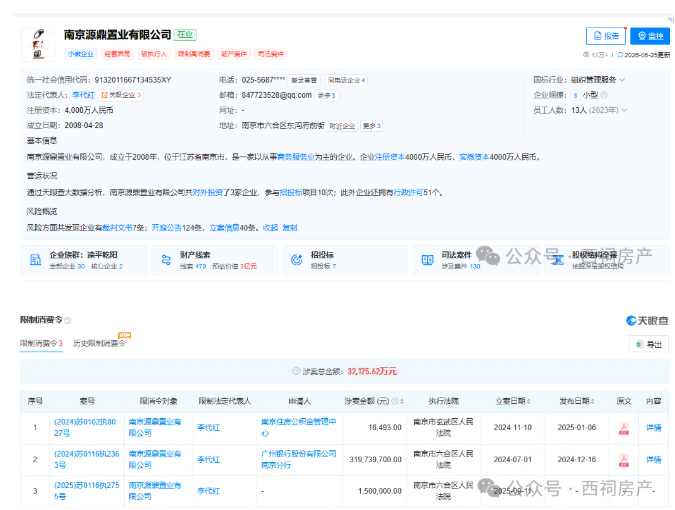
Task: Collapse summary with 收起 link
Action: click(x=270, y=227)
